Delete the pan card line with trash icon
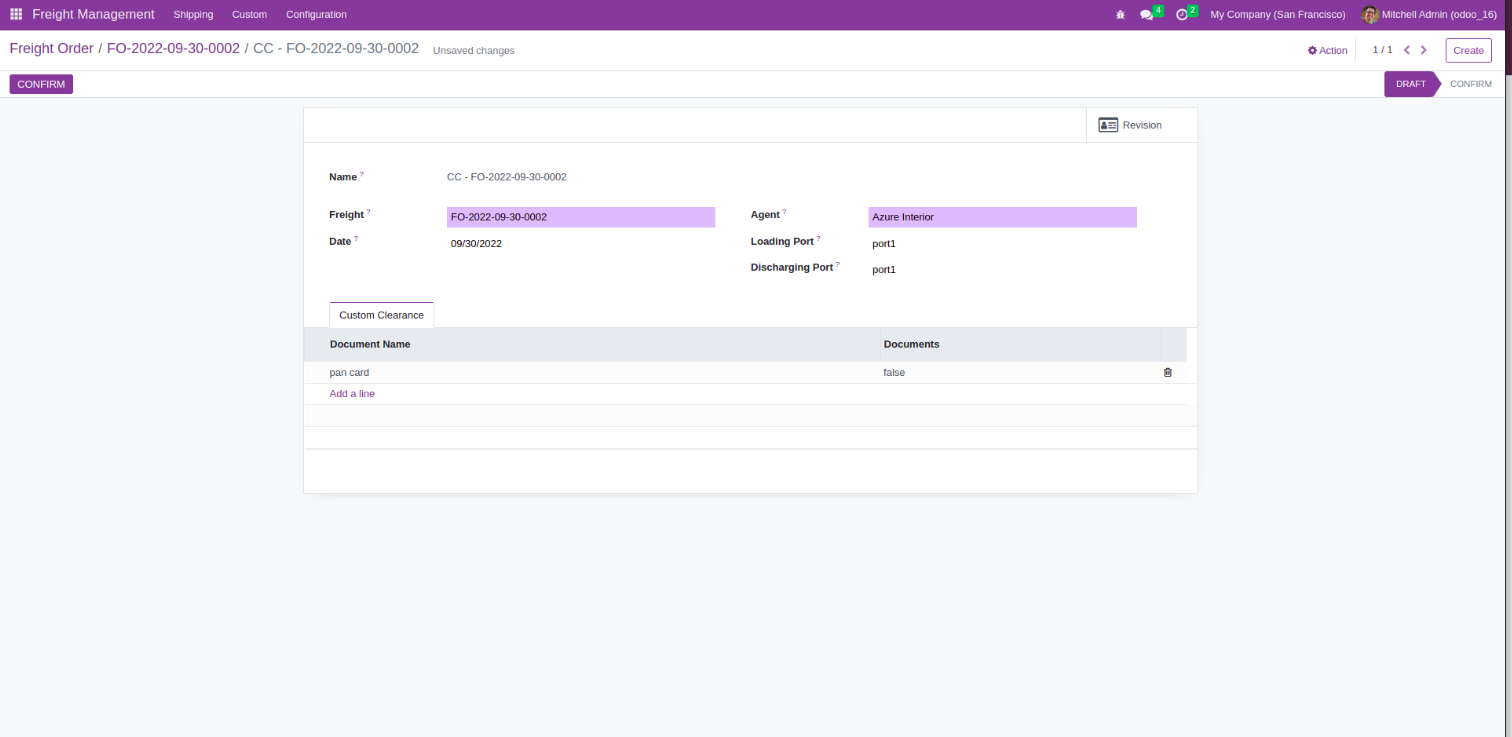 click(1167, 373)
